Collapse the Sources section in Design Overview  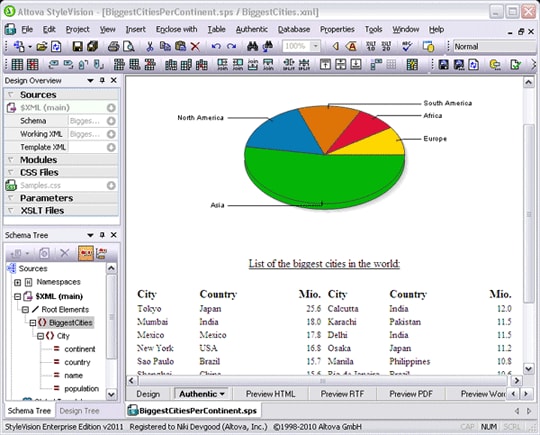11,94
